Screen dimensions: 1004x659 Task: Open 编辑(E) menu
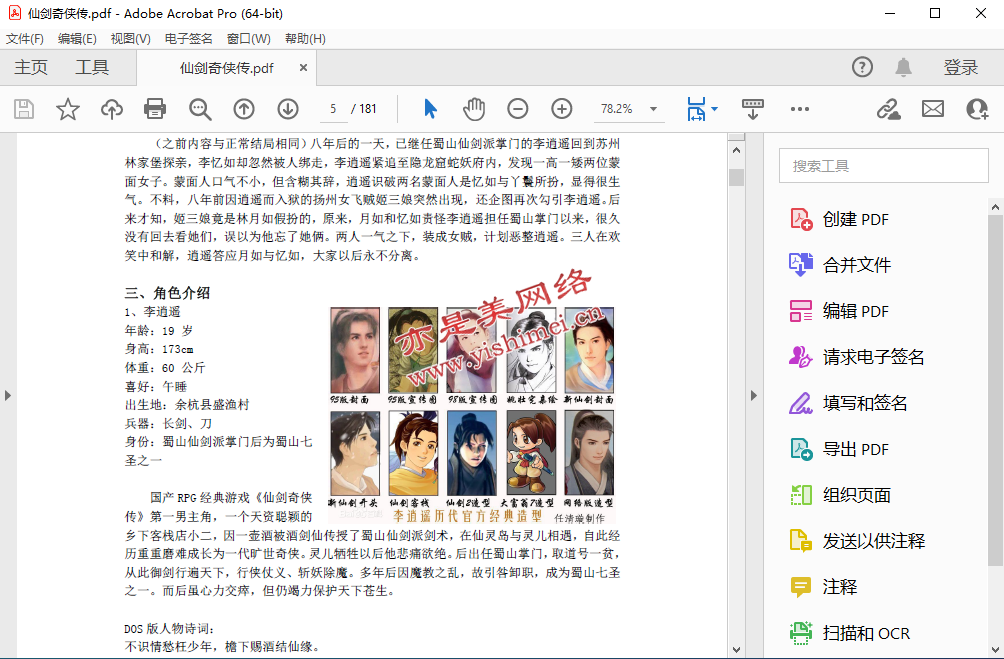(x=77, y=38)
